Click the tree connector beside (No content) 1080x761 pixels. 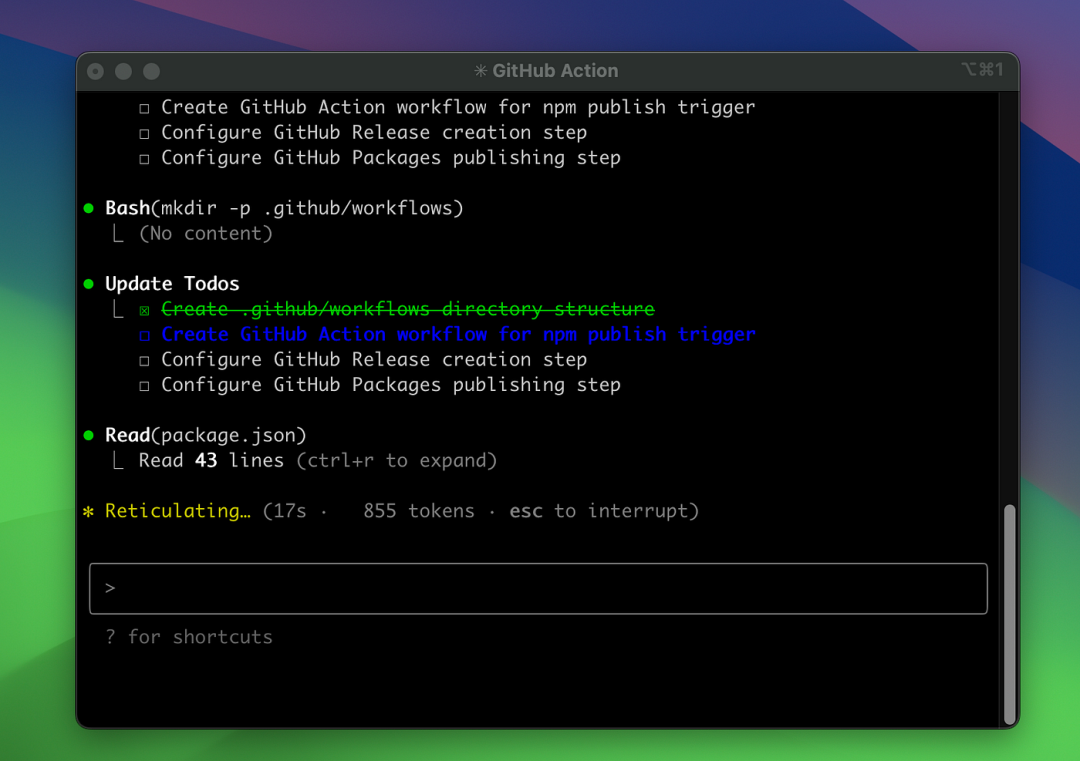tap(118, 234)
